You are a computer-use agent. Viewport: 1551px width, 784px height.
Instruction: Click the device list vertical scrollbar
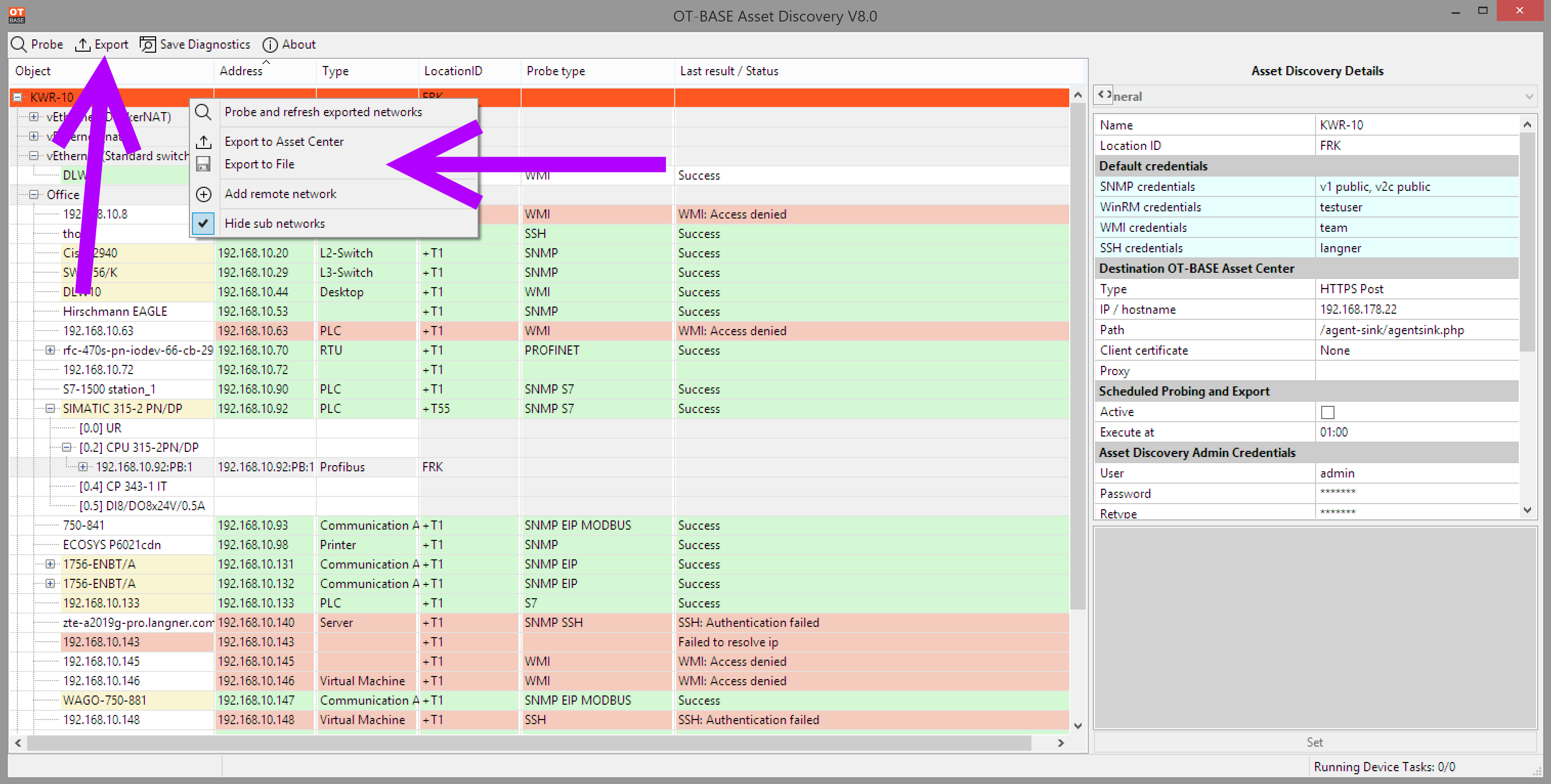1078,355
